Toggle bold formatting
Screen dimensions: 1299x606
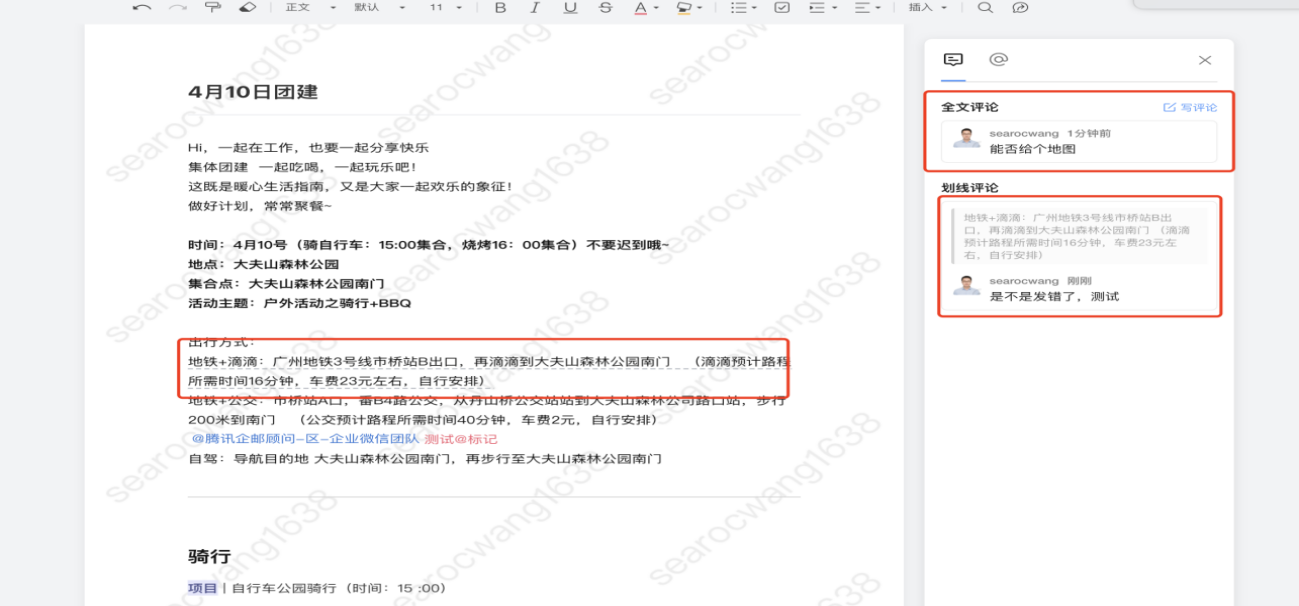[x=500, y=8]
